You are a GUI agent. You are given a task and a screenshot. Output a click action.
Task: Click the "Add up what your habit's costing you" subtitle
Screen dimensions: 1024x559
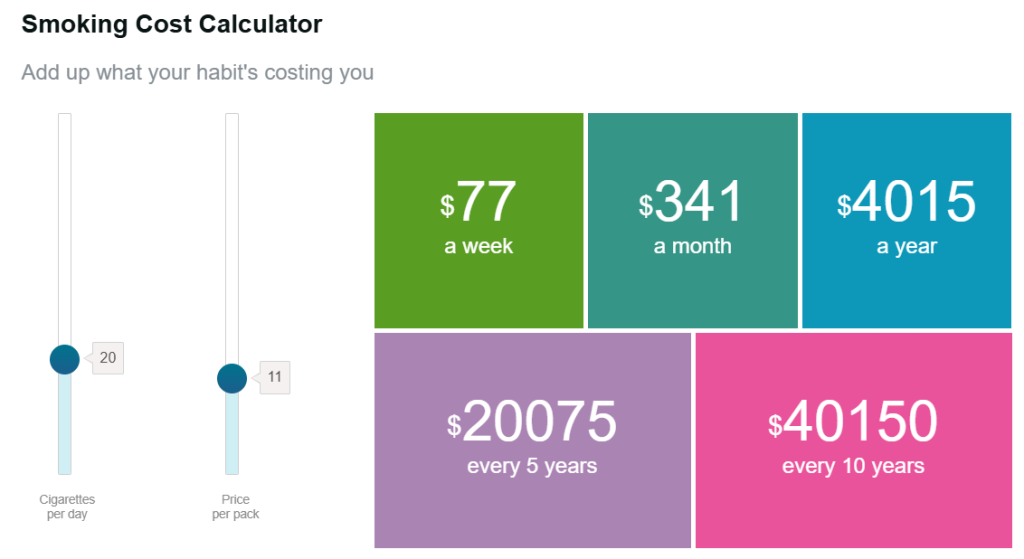pos(198,73)
